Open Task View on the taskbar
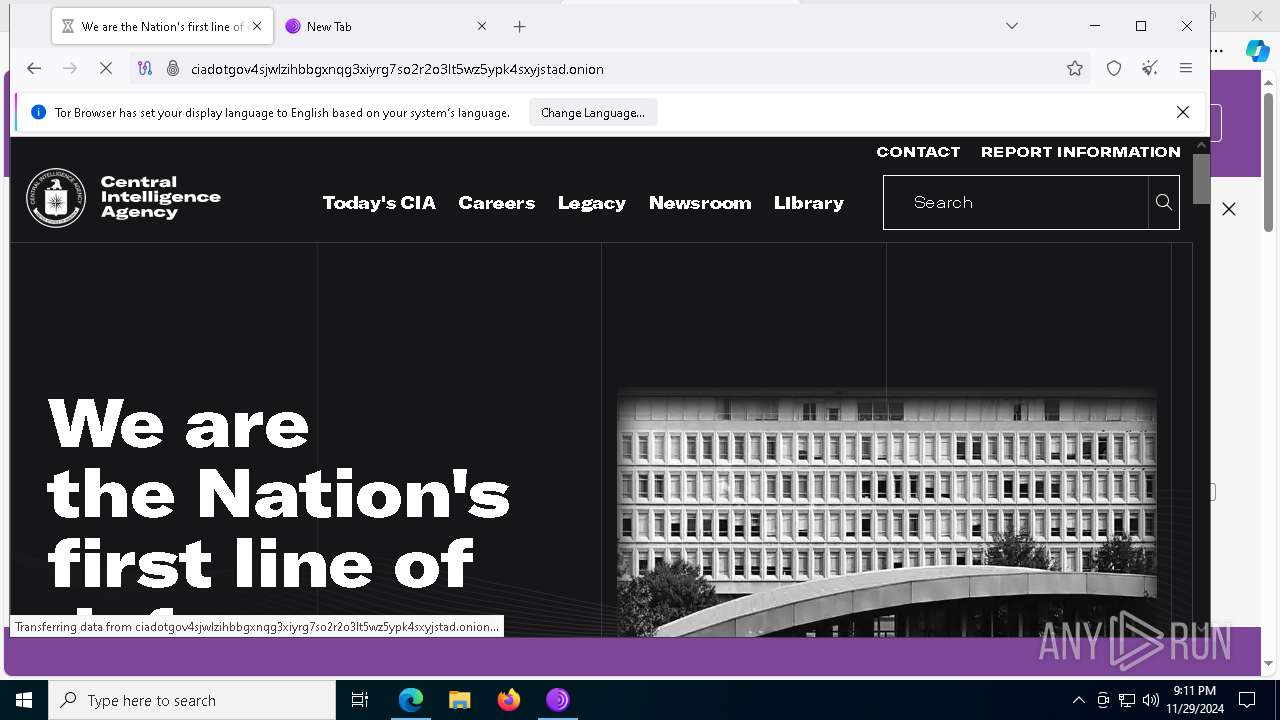1280x720 pixels. click(360, 700)
